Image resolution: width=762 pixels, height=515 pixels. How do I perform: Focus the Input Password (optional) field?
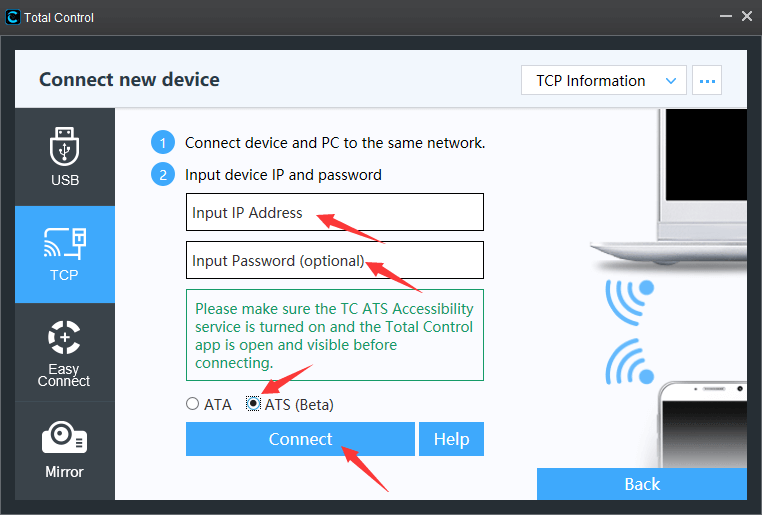pos(335,260)
